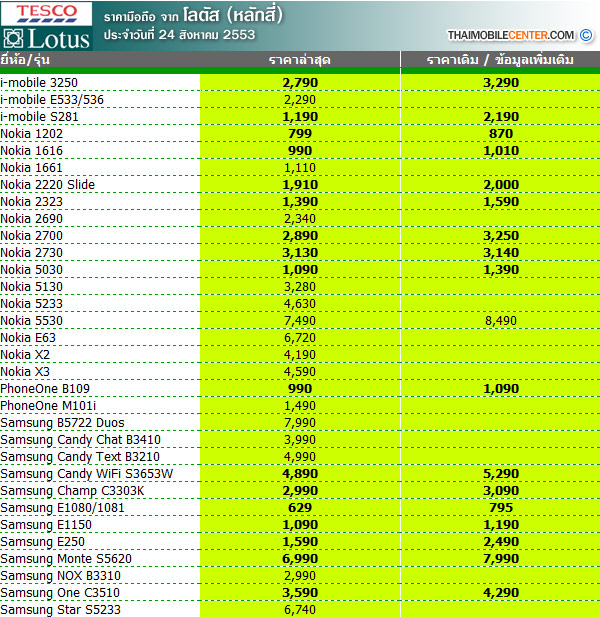Click the title โลตัส (หลักสี่) heading

(x=233, y=16)
